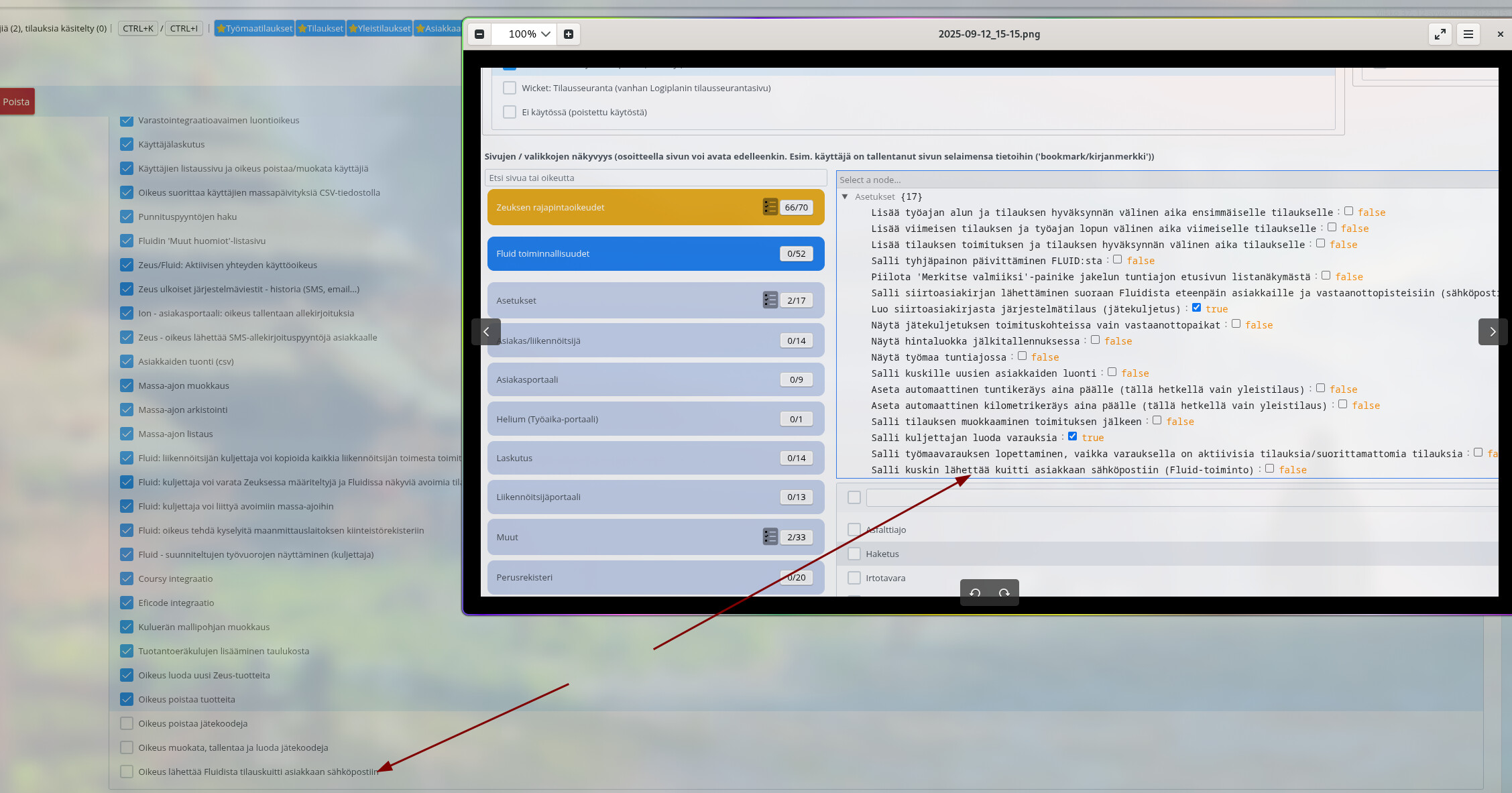Open the Yleistilaukset favorite tab

380,28
